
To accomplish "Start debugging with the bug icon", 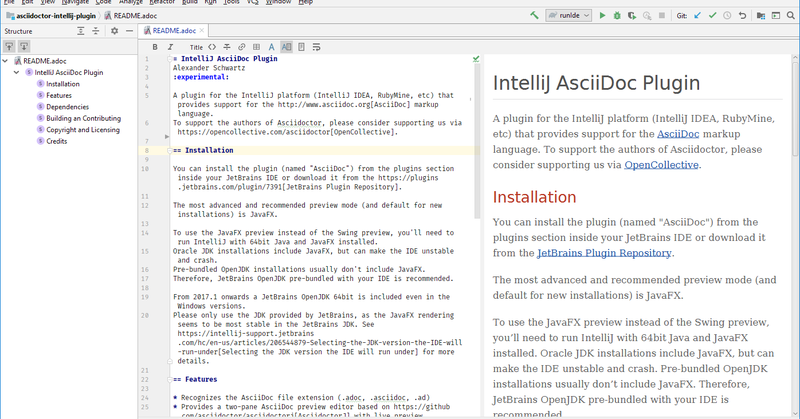I will tap(617, 15).
